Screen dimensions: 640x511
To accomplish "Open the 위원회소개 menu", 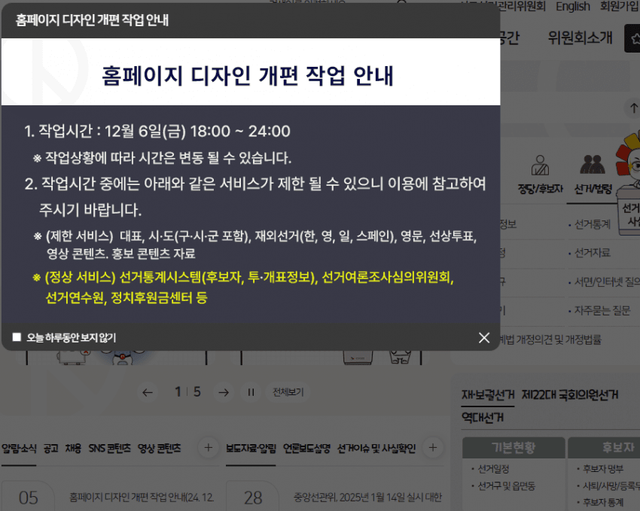I will pos(580,38).
